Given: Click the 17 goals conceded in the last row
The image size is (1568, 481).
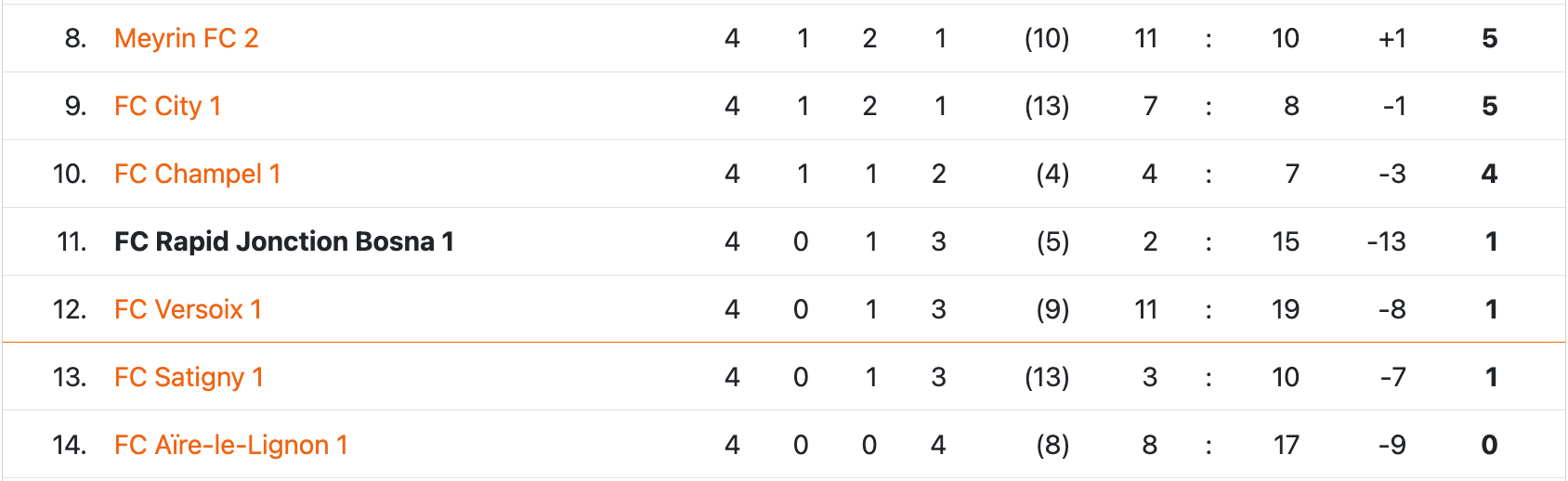Looking at the screenshot, I should [1286, 445].
